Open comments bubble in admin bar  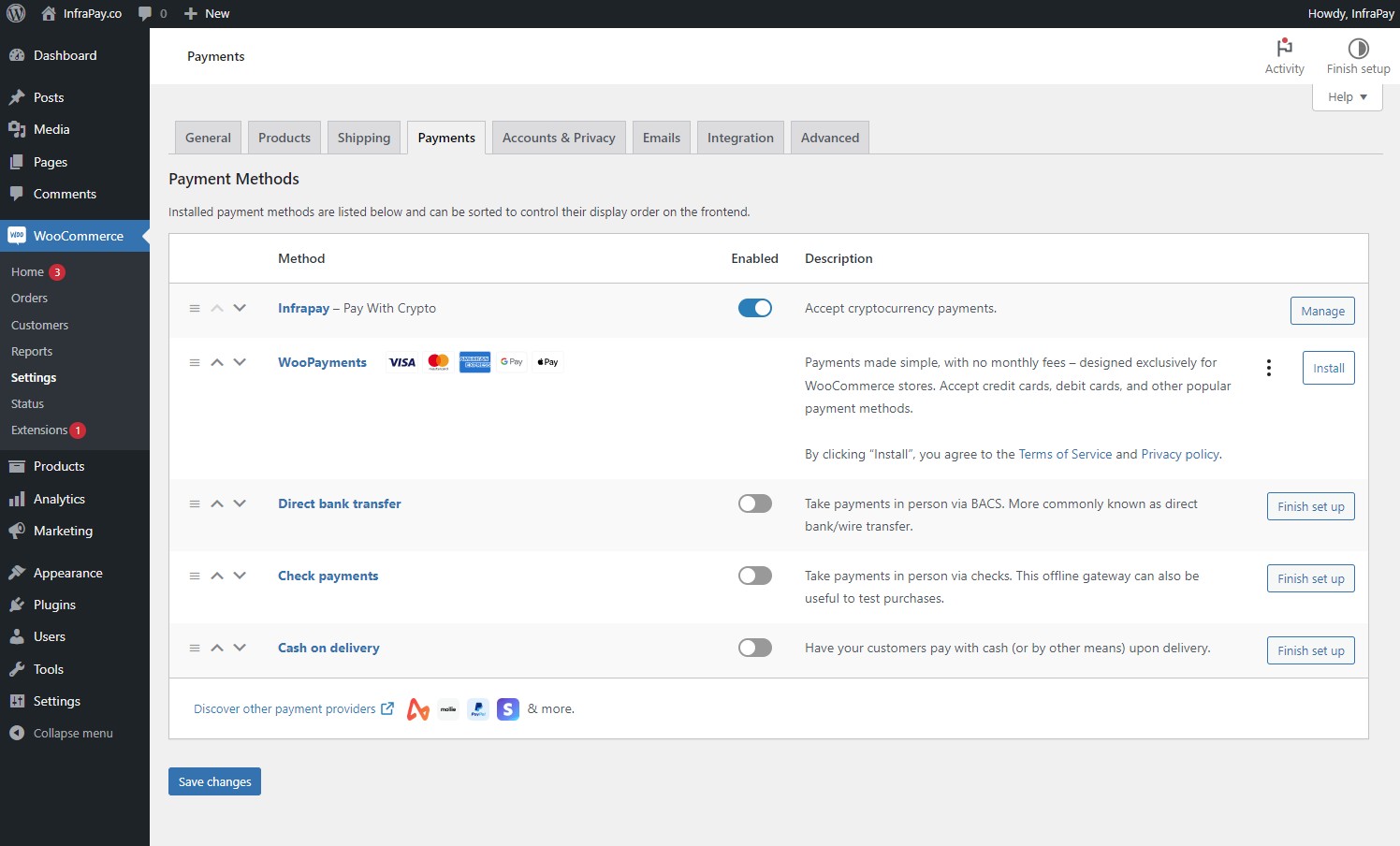(x=145, y=13)
